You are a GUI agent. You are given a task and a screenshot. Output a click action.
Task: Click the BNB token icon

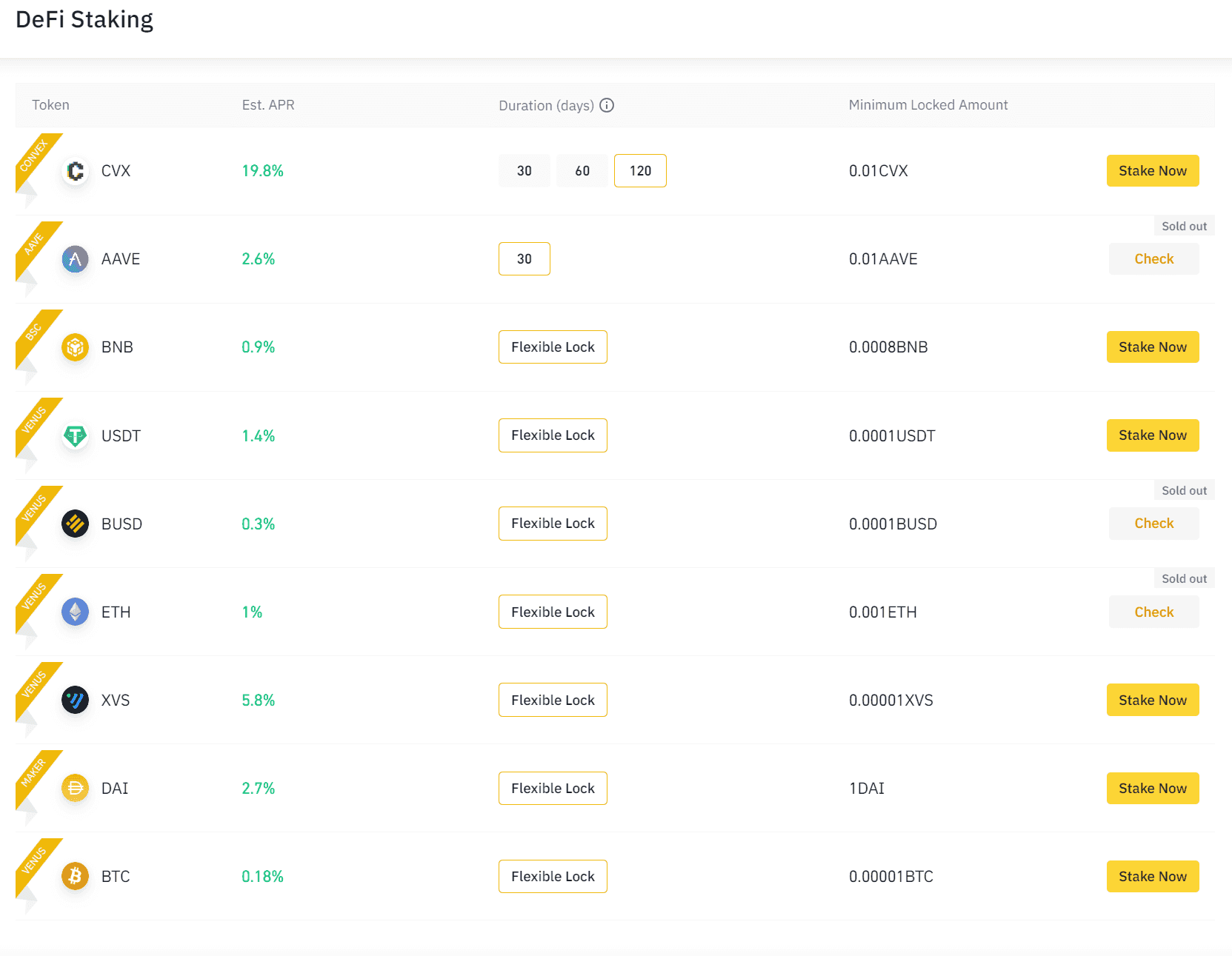[x=75, y=347]
